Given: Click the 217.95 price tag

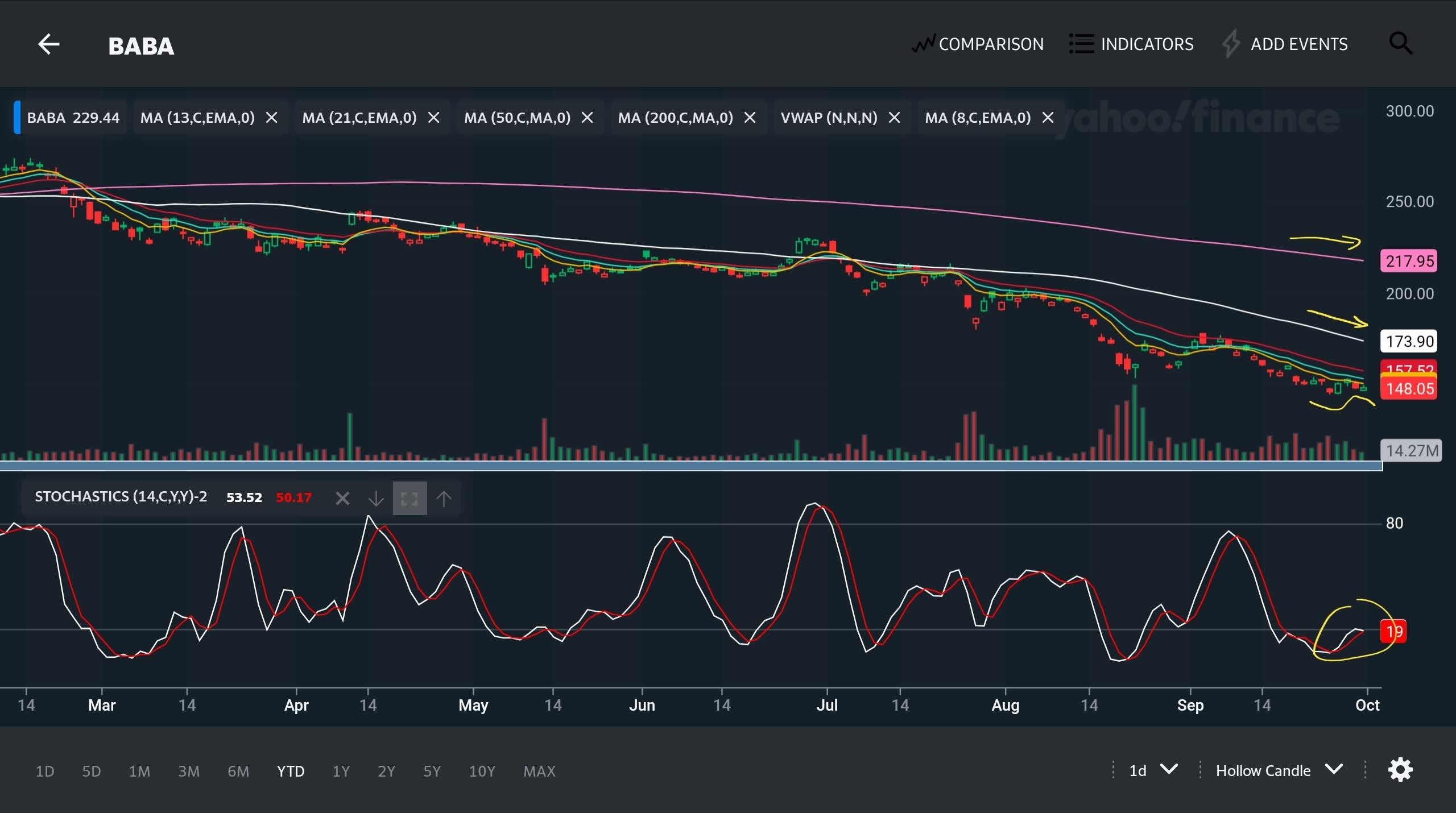Looking at the screenshot, I should coord(1409,261).
